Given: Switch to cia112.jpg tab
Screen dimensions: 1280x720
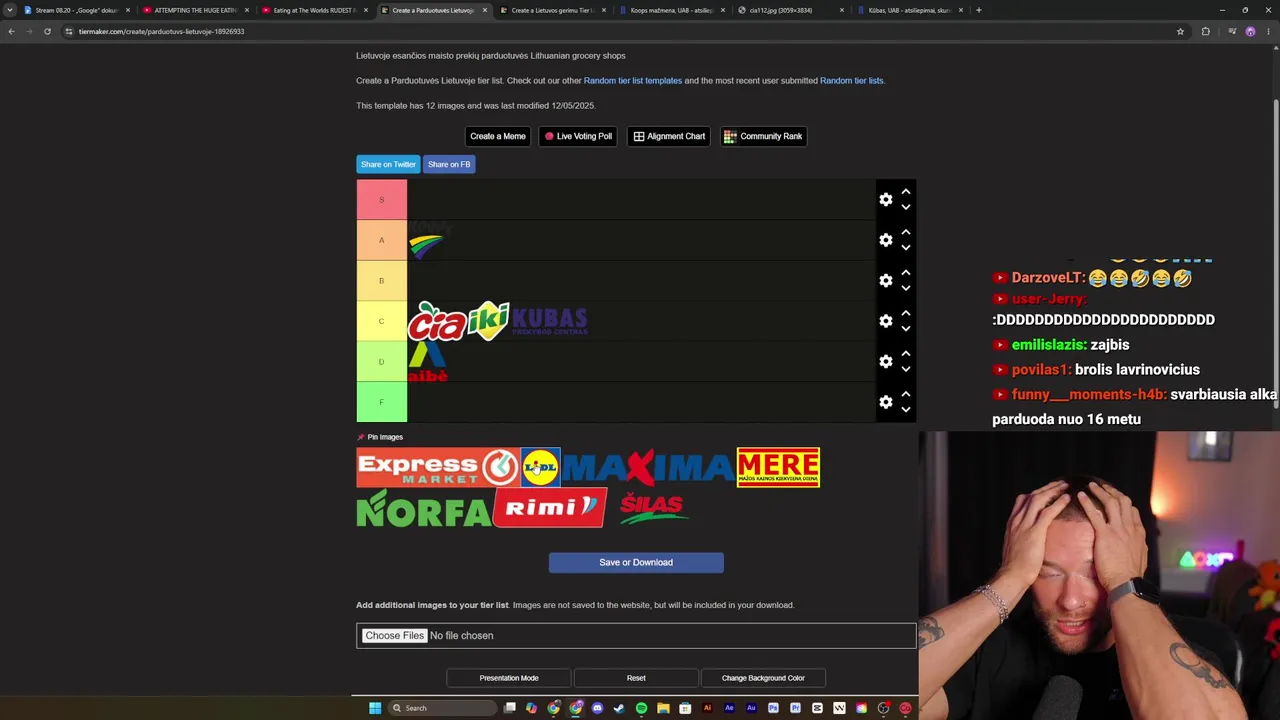Looking at the screenshot, I should (790, 10).
